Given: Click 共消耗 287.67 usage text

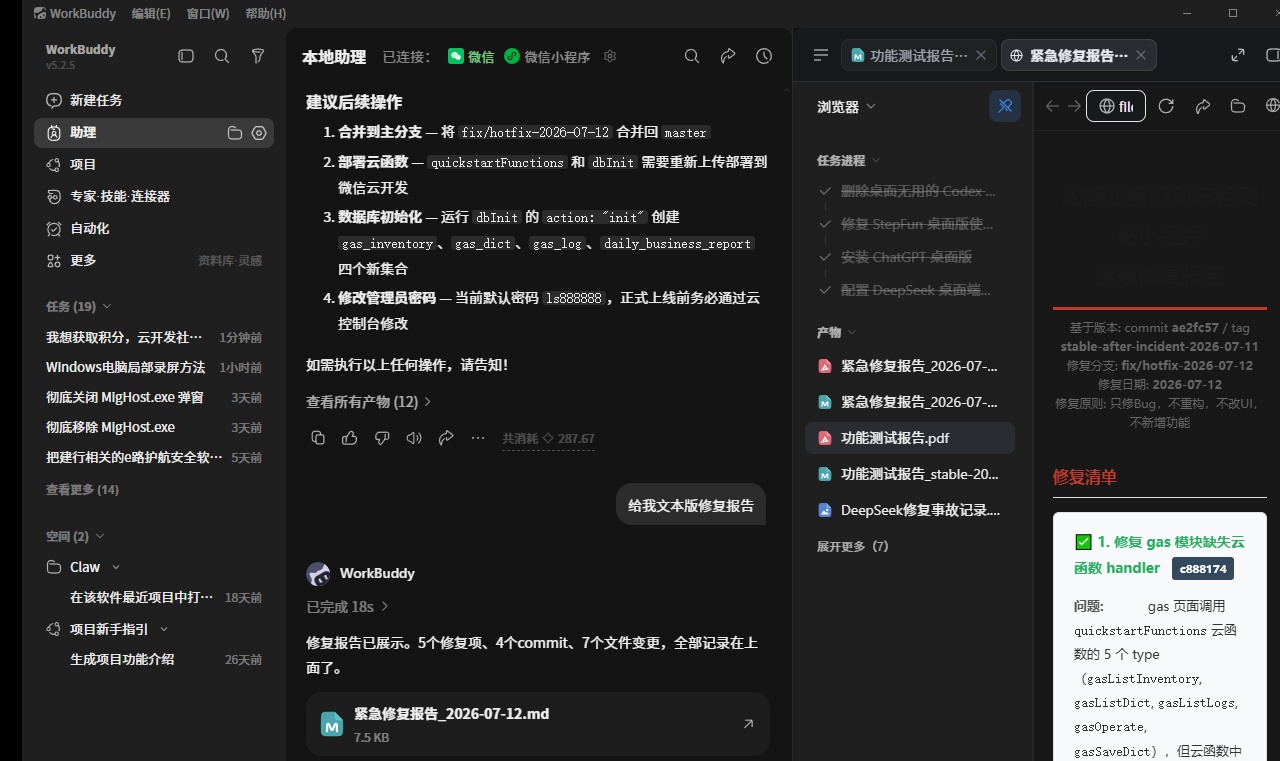Looking at the screenshot, I should click(548, 438).
